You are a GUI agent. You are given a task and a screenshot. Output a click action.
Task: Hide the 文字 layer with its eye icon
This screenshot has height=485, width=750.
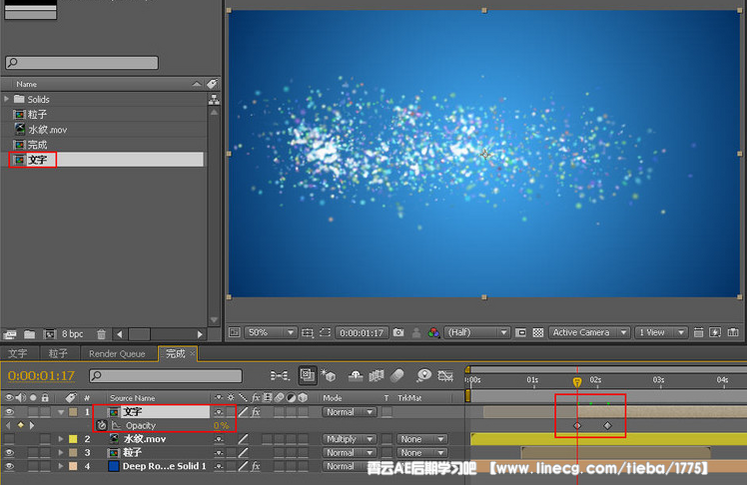(9, 412)
